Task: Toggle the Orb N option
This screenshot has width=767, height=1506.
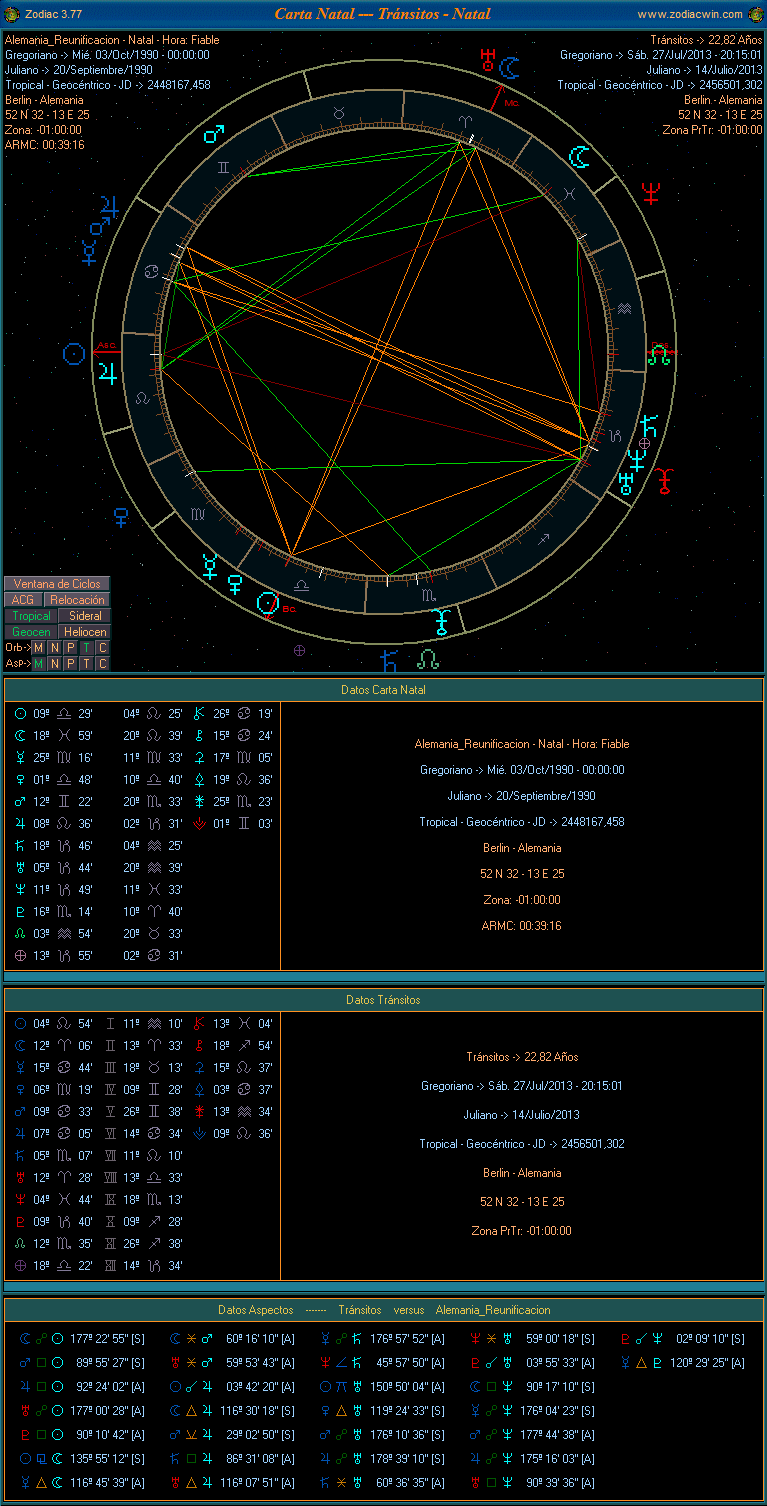Action: [x=54, y=648]
